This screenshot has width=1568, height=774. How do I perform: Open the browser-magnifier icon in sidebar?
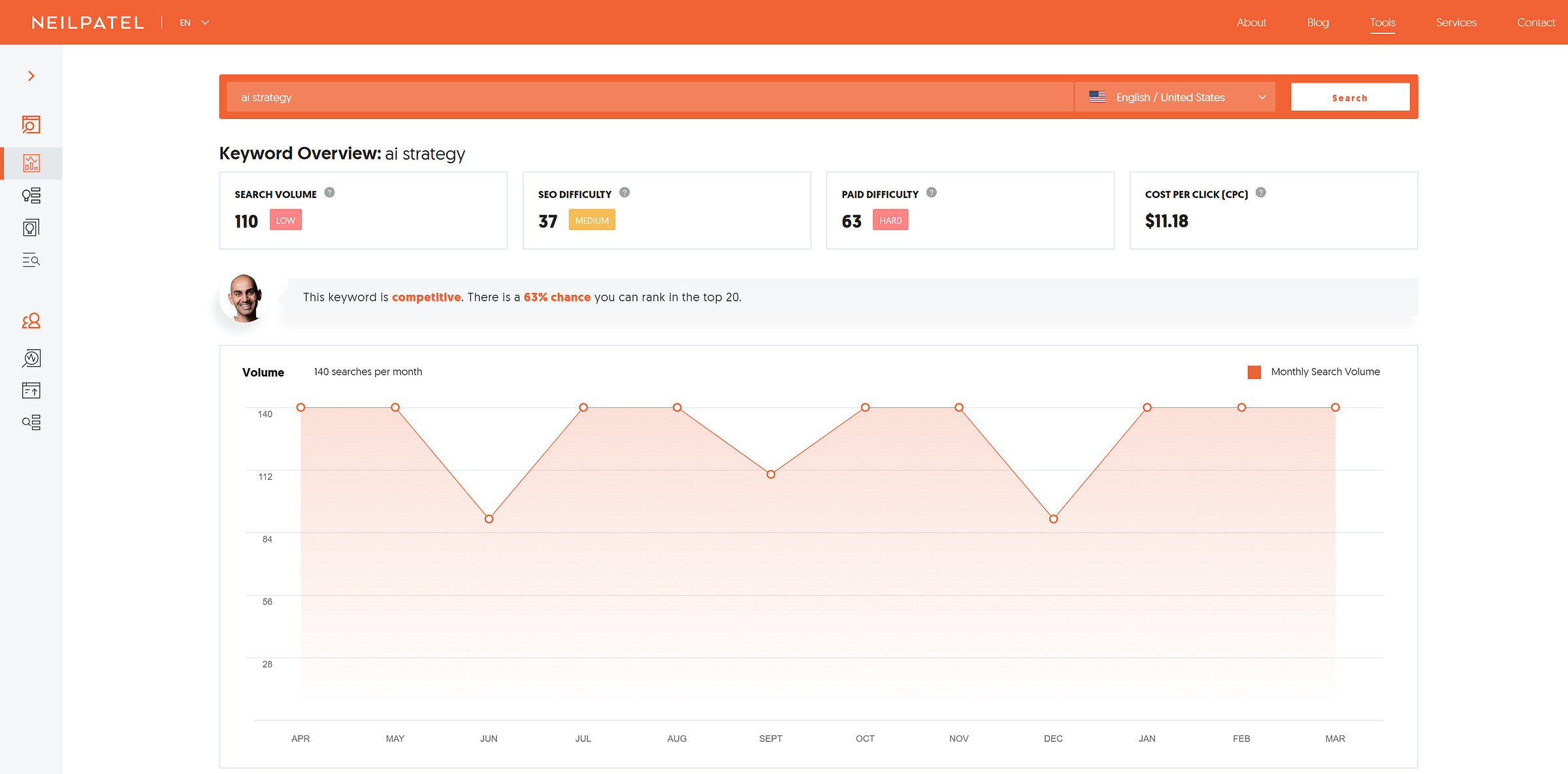click(x=31, y=124)
